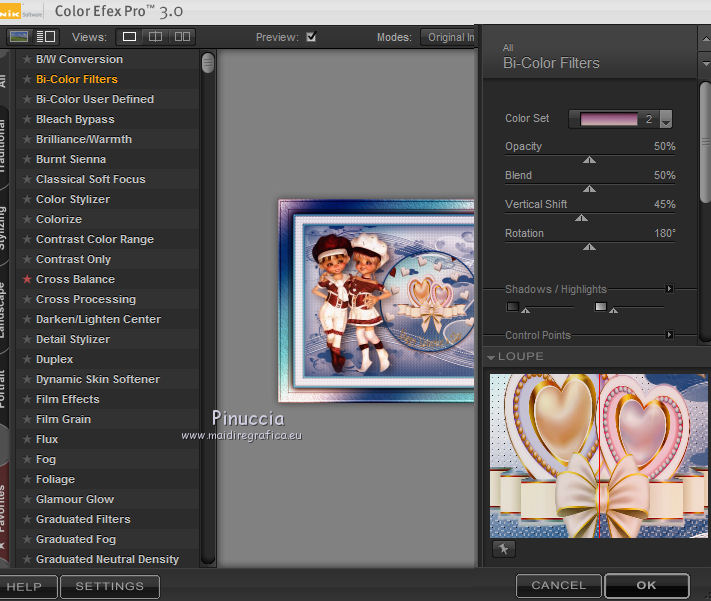Expand the Shadows / Highlights section
This screenshot has width=711, height=601.
669,288
